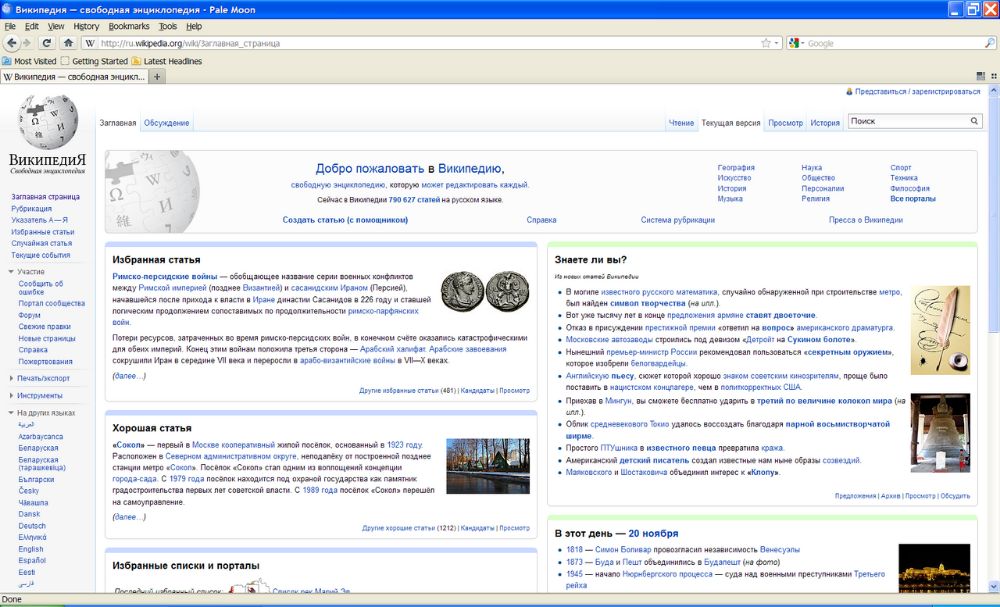Click the login user icon at top right

(x=849, y=92)
